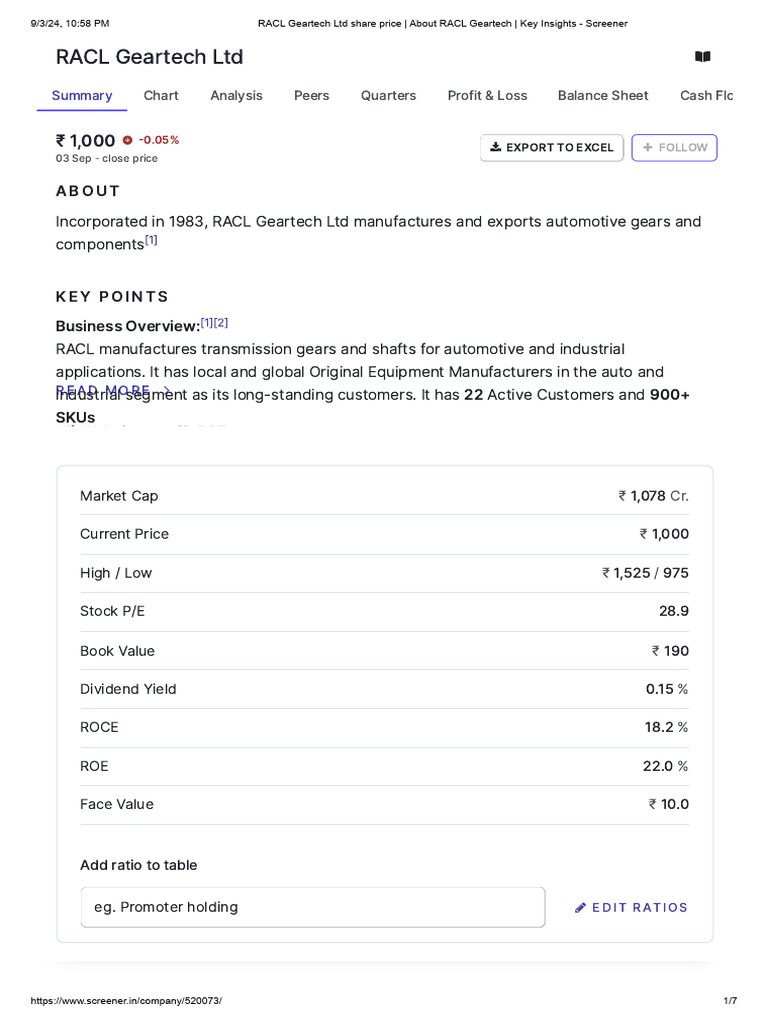
Task: Open citation [2] beside Business Overview
Action: pos(221,323)
